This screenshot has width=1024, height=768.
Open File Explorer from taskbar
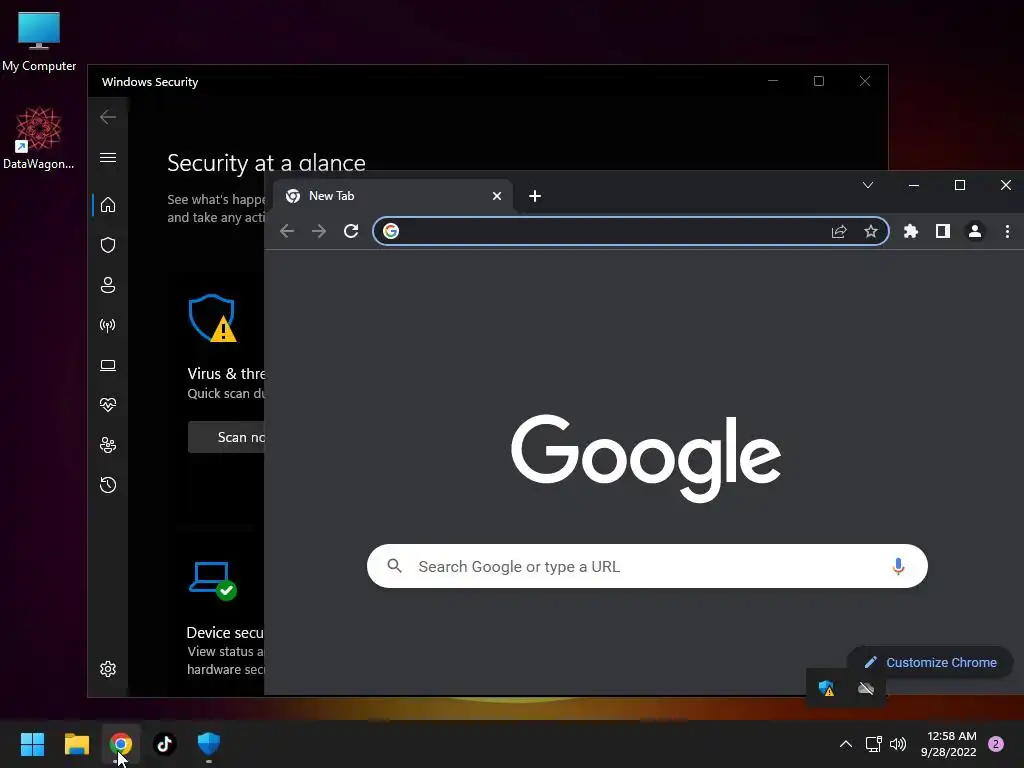point(76,744)
